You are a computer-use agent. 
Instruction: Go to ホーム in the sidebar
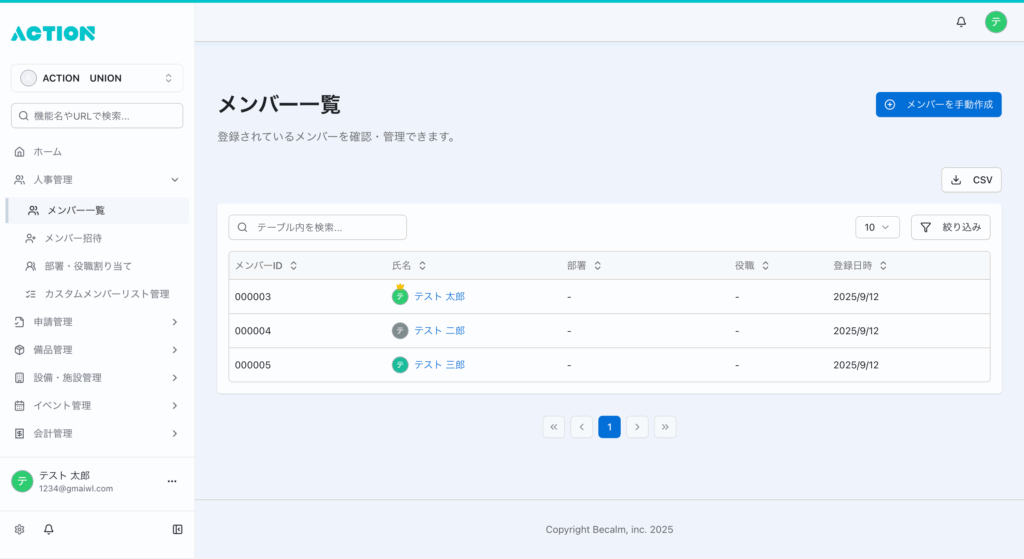point(47,152)
